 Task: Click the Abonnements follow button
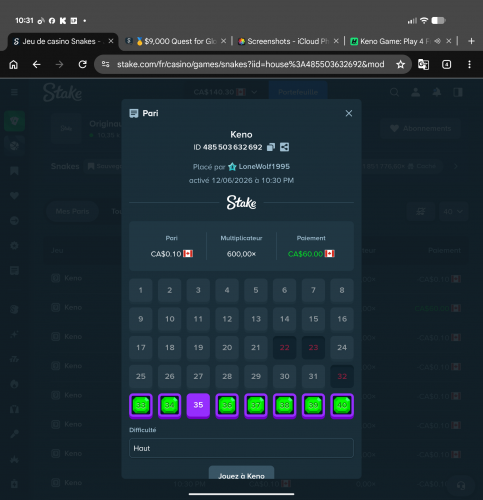pos(421,128)
